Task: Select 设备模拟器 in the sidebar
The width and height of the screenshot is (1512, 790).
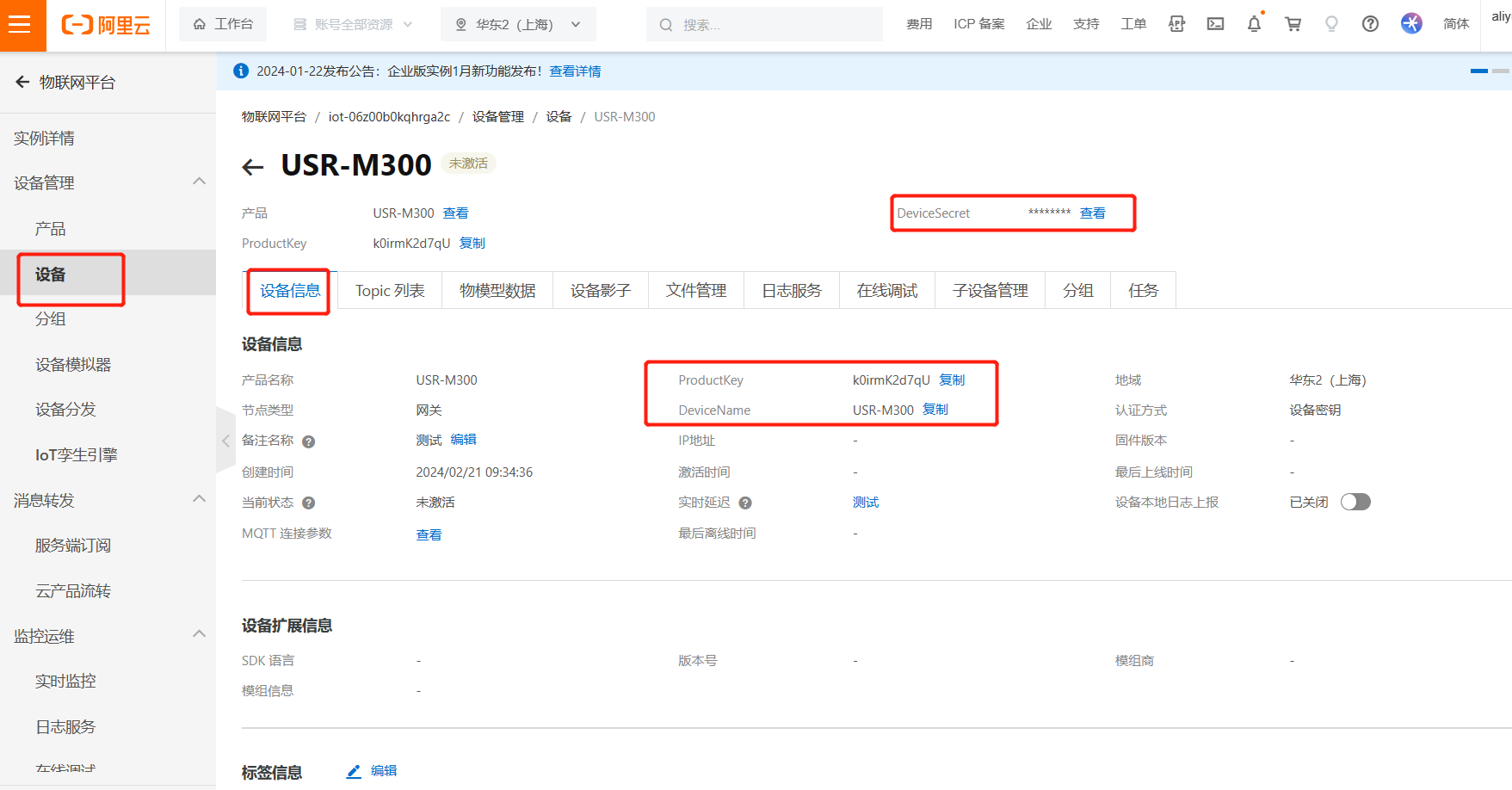Action: coord(73,365)
